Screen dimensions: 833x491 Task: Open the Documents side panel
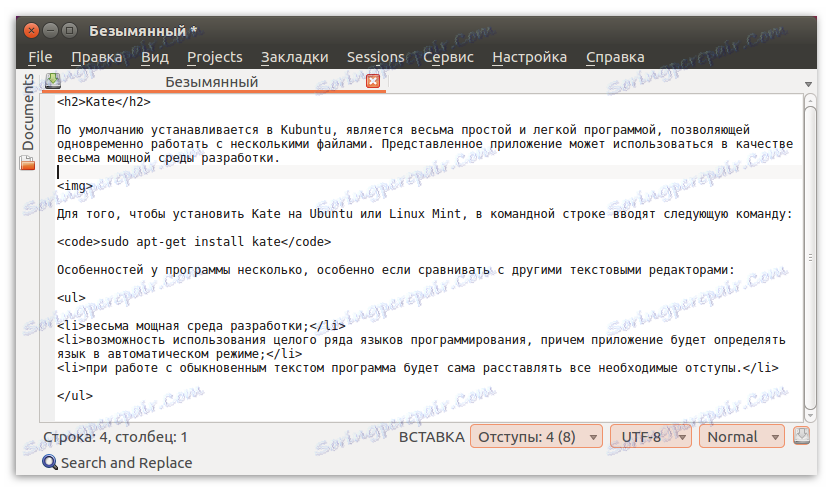pyautogui.click(x=28, y=112)
